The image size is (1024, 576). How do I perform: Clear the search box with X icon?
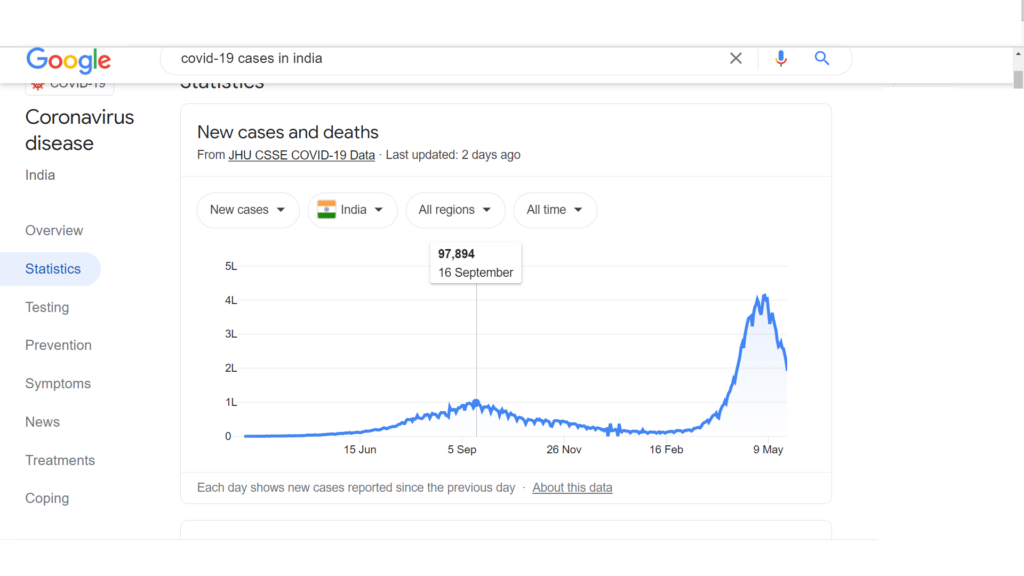[x=735, y=58]
